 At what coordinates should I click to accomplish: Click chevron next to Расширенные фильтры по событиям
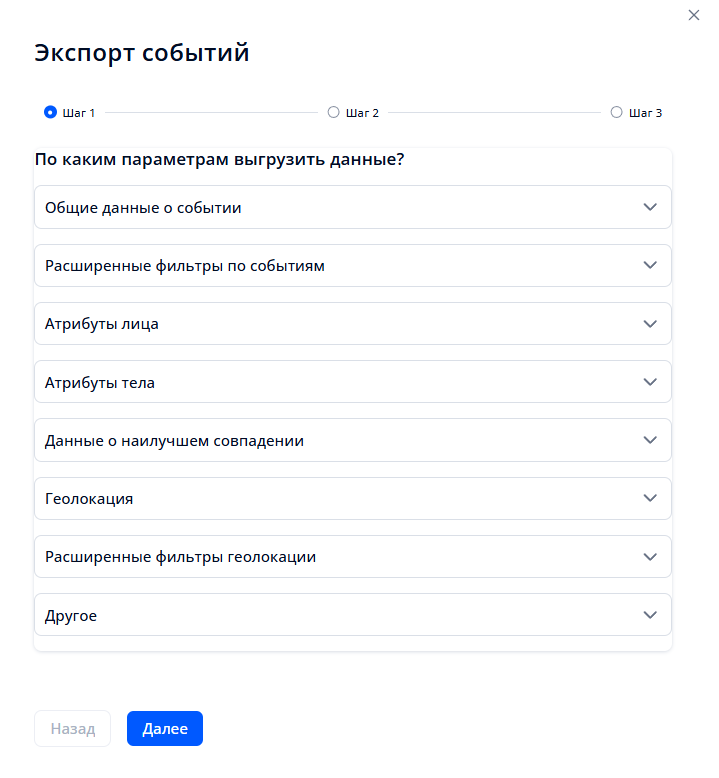pos(650,265)
